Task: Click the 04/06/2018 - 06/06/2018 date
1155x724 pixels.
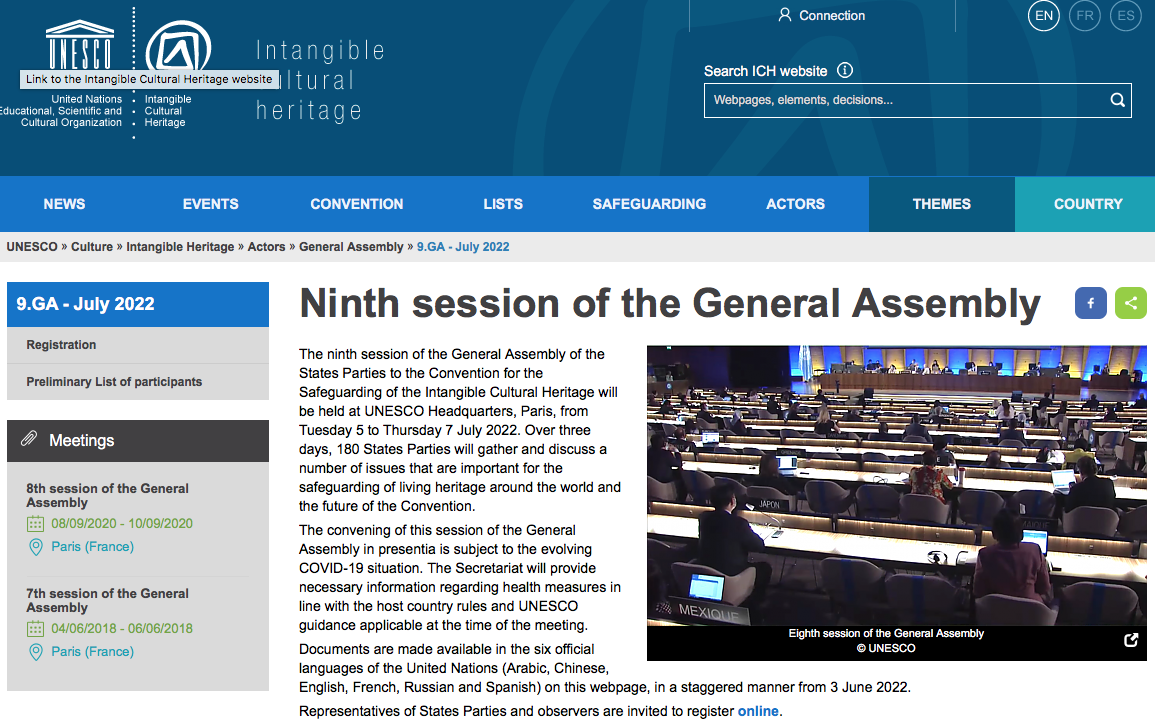Action: click(x=122, y=629)
